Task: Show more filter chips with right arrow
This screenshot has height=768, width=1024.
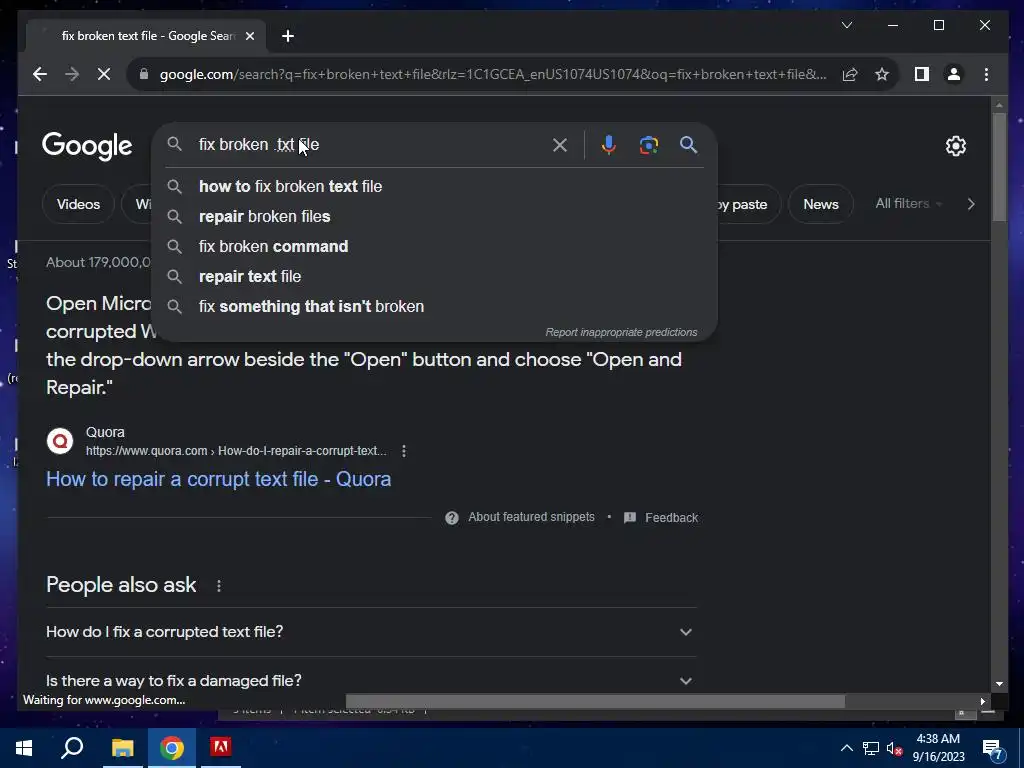Action: coord(971,204)
